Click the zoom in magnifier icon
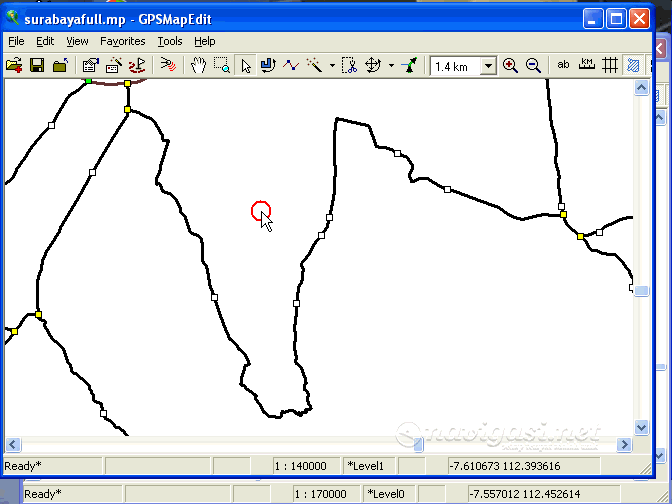The height and width of the screenshot is (504, 672). click(510, 65)
